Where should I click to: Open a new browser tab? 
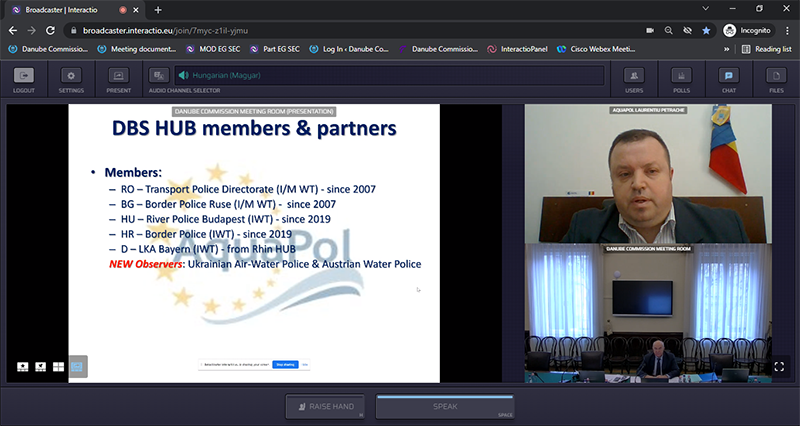(158, 10)
